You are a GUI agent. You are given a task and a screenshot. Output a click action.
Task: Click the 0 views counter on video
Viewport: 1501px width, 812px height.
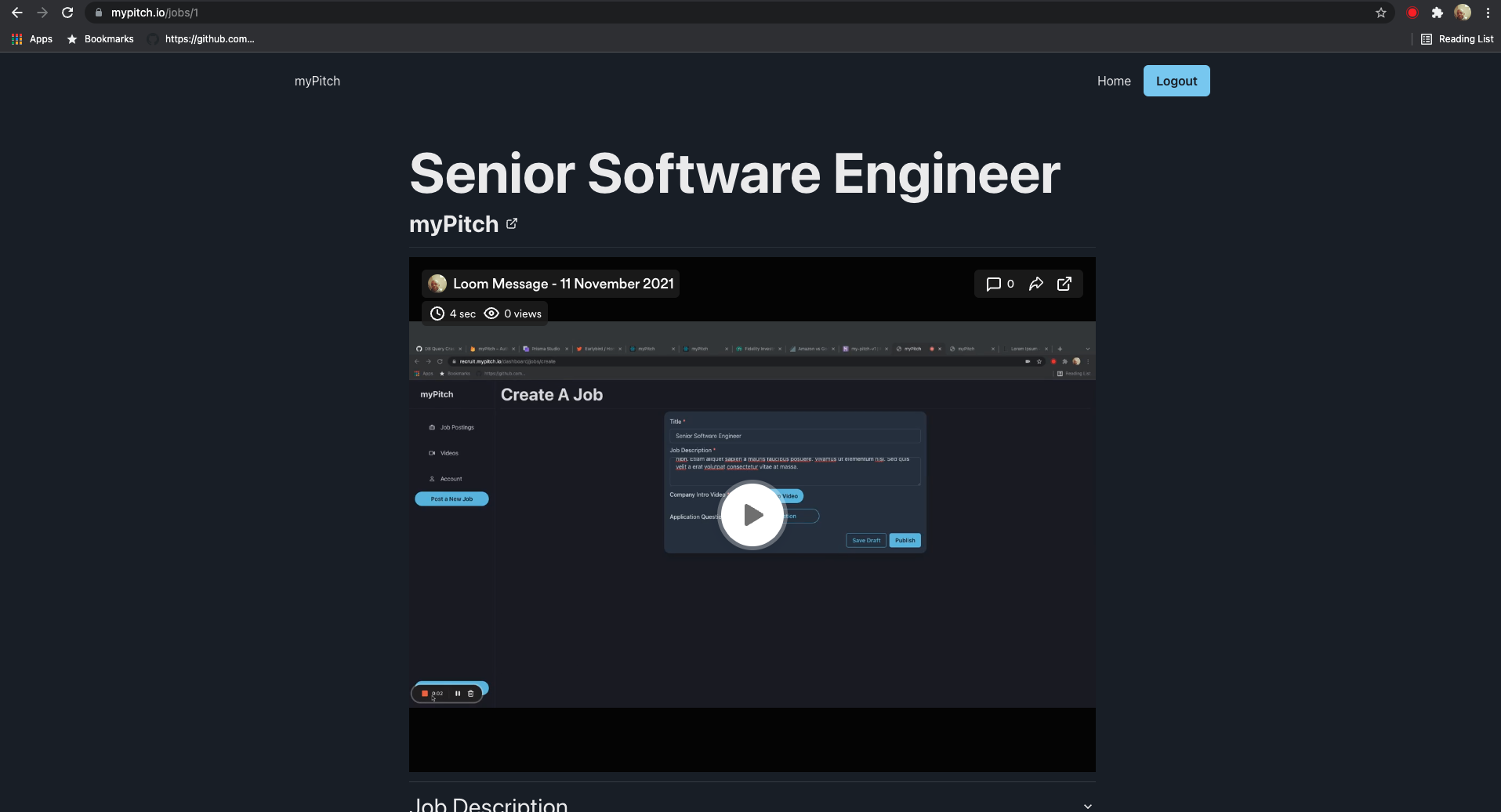(x=513, y=314)
